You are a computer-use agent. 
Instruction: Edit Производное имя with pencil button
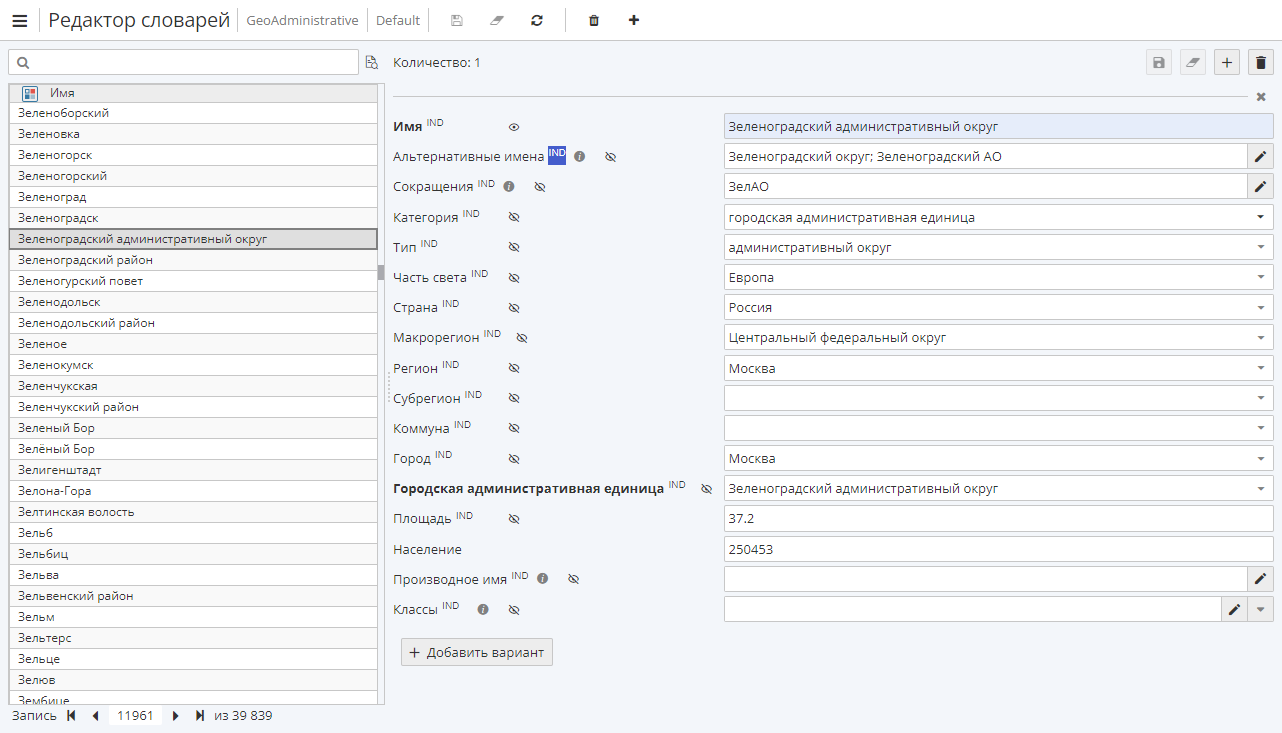click(1261, 578)
